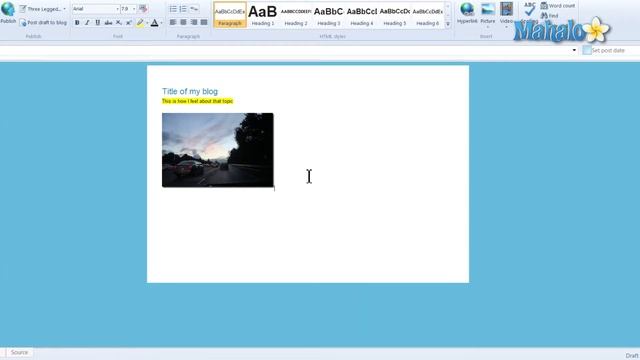Image resolution: width=640 pixels, height=360 pixels.
Task: Click the Title of my blog field
Action: (x=190, y=91)
